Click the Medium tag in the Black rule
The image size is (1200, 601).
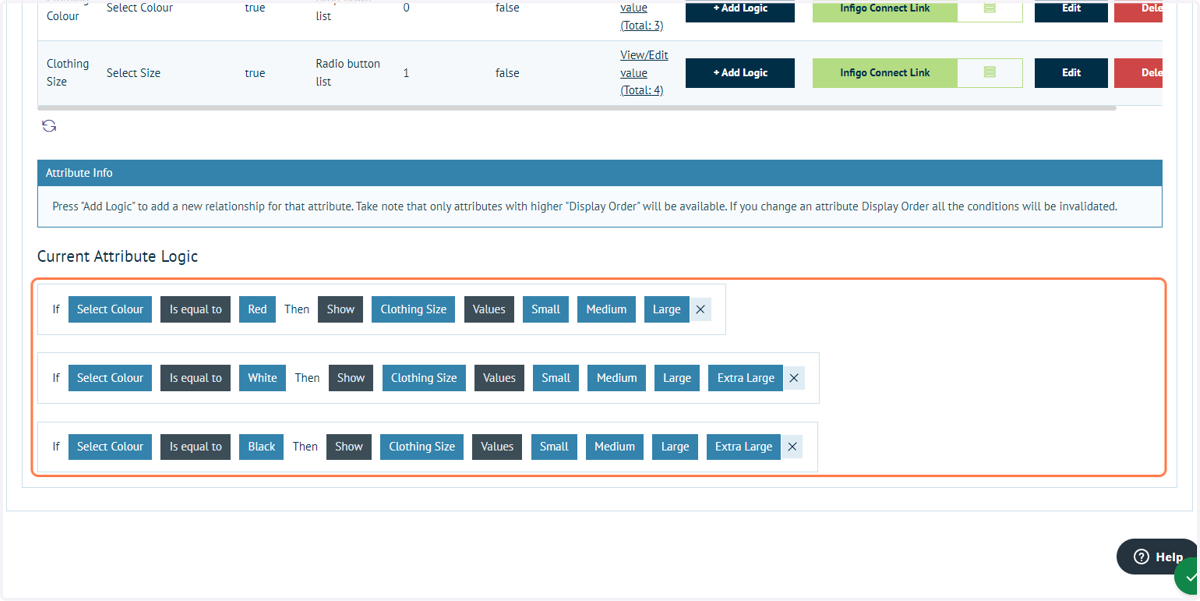click(615, 447)
